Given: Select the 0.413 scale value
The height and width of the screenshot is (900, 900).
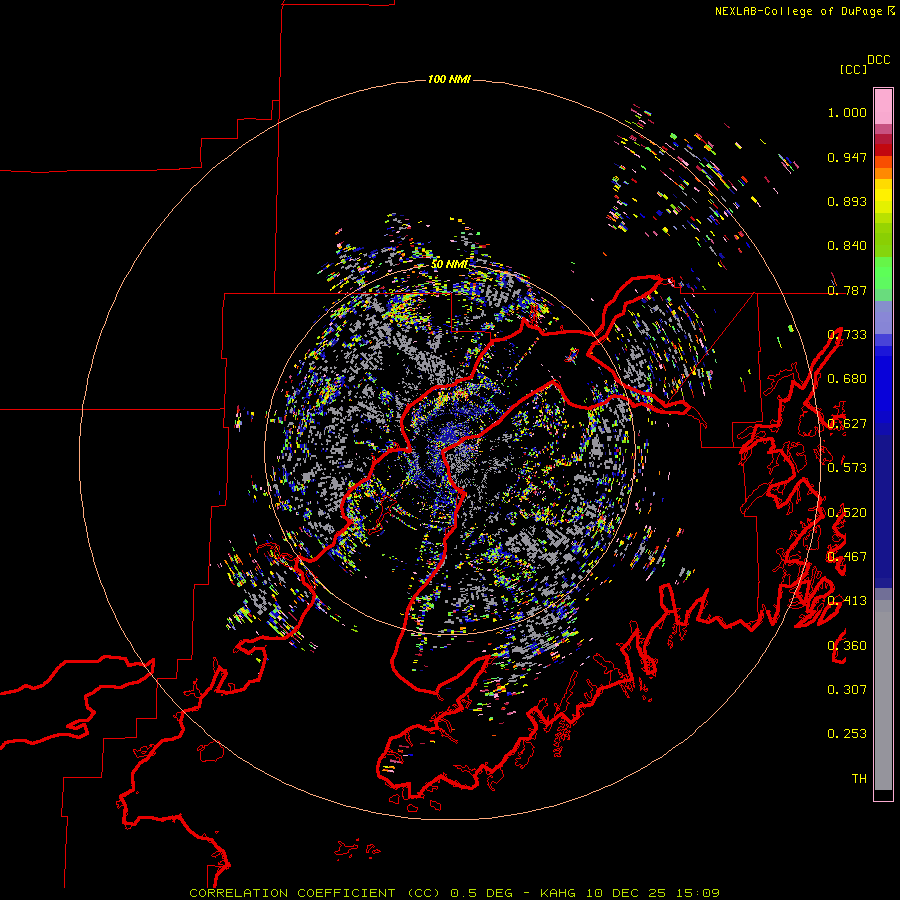Looking at the screenshot, I should (x=847, y=601).
